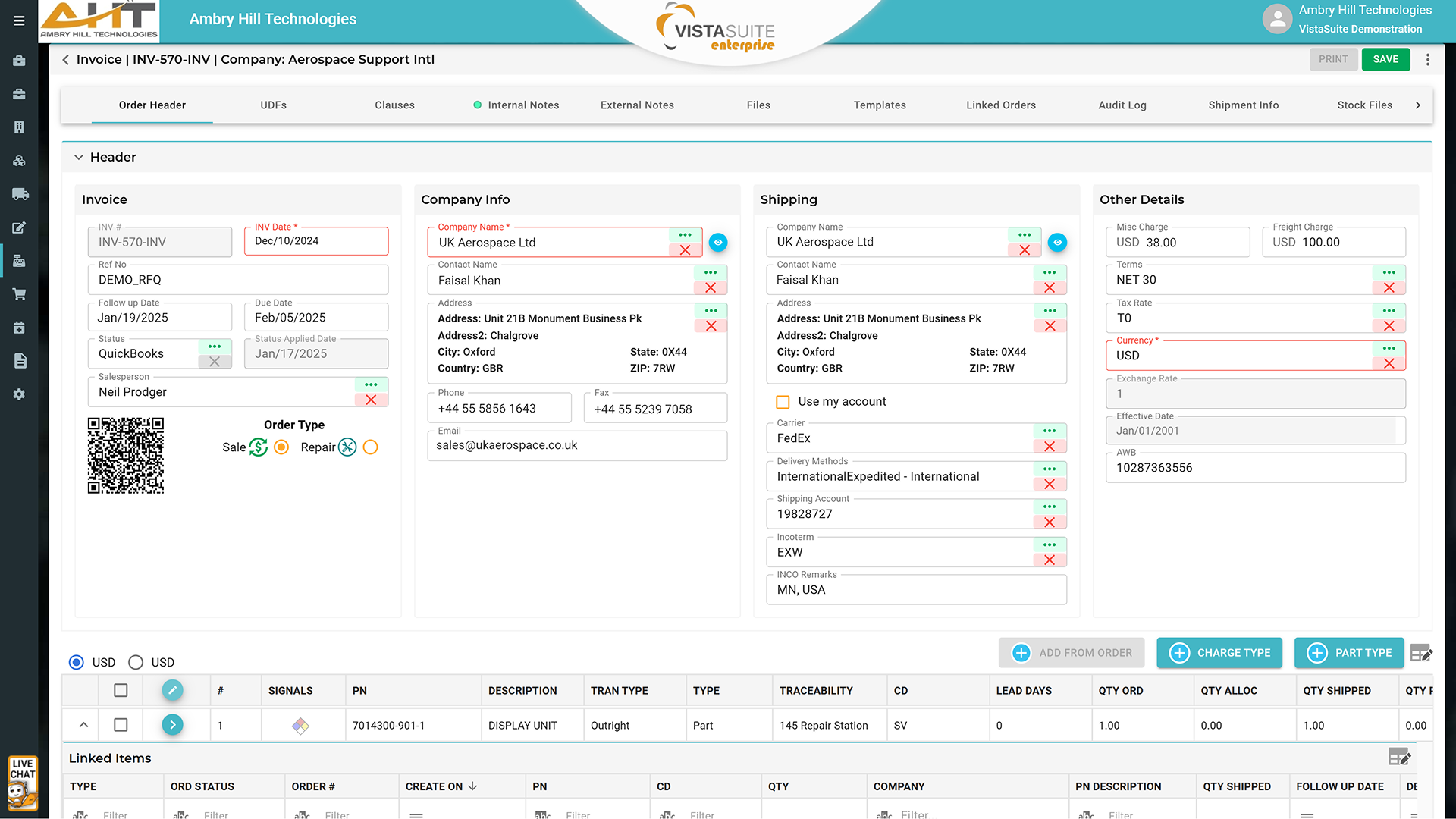Click the SAVE button
Screen dimensions: 1456x819
pyautogui.click(x=1385, y=59)
